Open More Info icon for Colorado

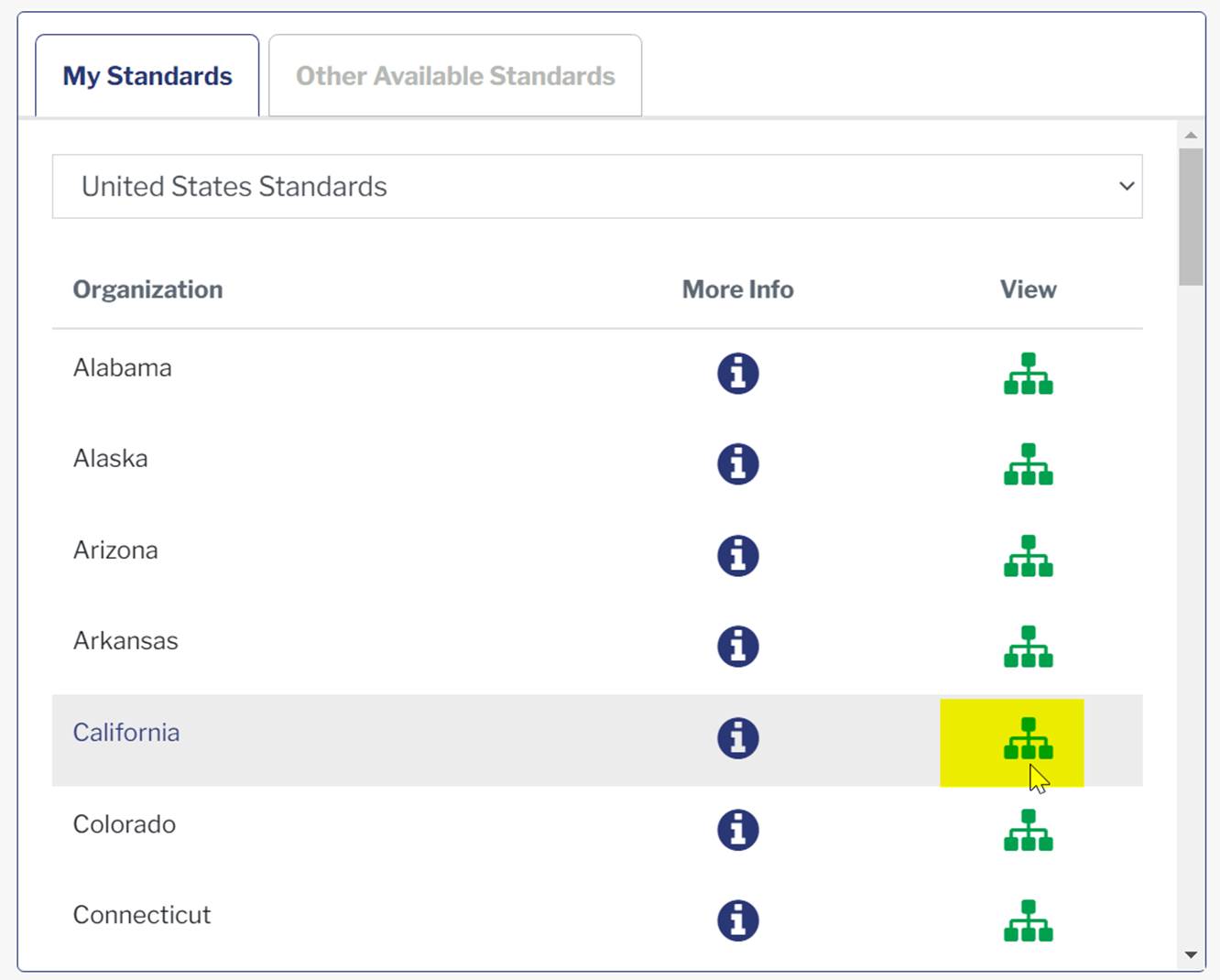(738, 830)
